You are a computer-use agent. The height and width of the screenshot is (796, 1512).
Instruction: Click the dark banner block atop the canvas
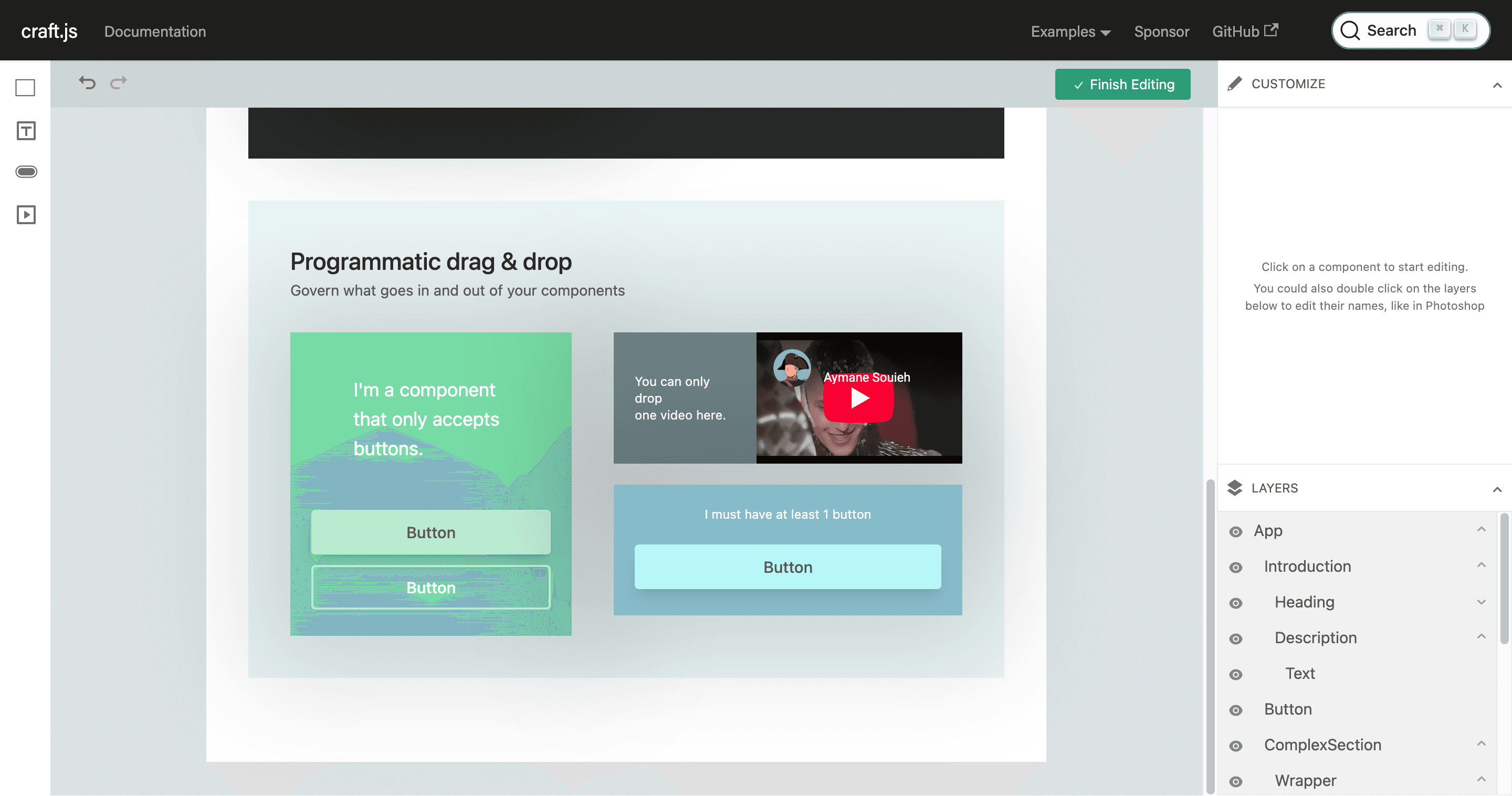(x=626, y=133)
